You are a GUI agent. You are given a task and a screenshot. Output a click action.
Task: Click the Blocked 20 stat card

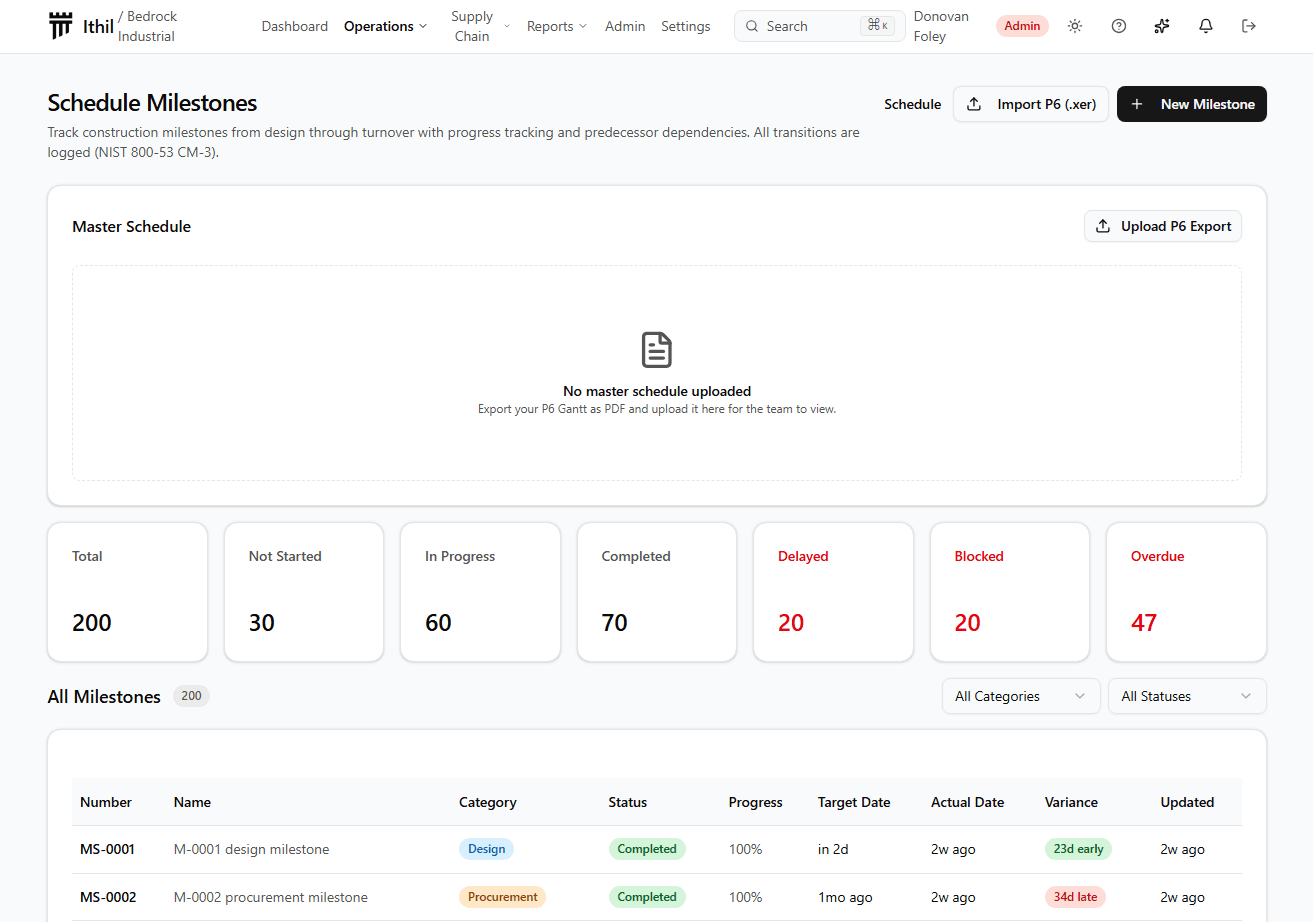coord(1010,592)
